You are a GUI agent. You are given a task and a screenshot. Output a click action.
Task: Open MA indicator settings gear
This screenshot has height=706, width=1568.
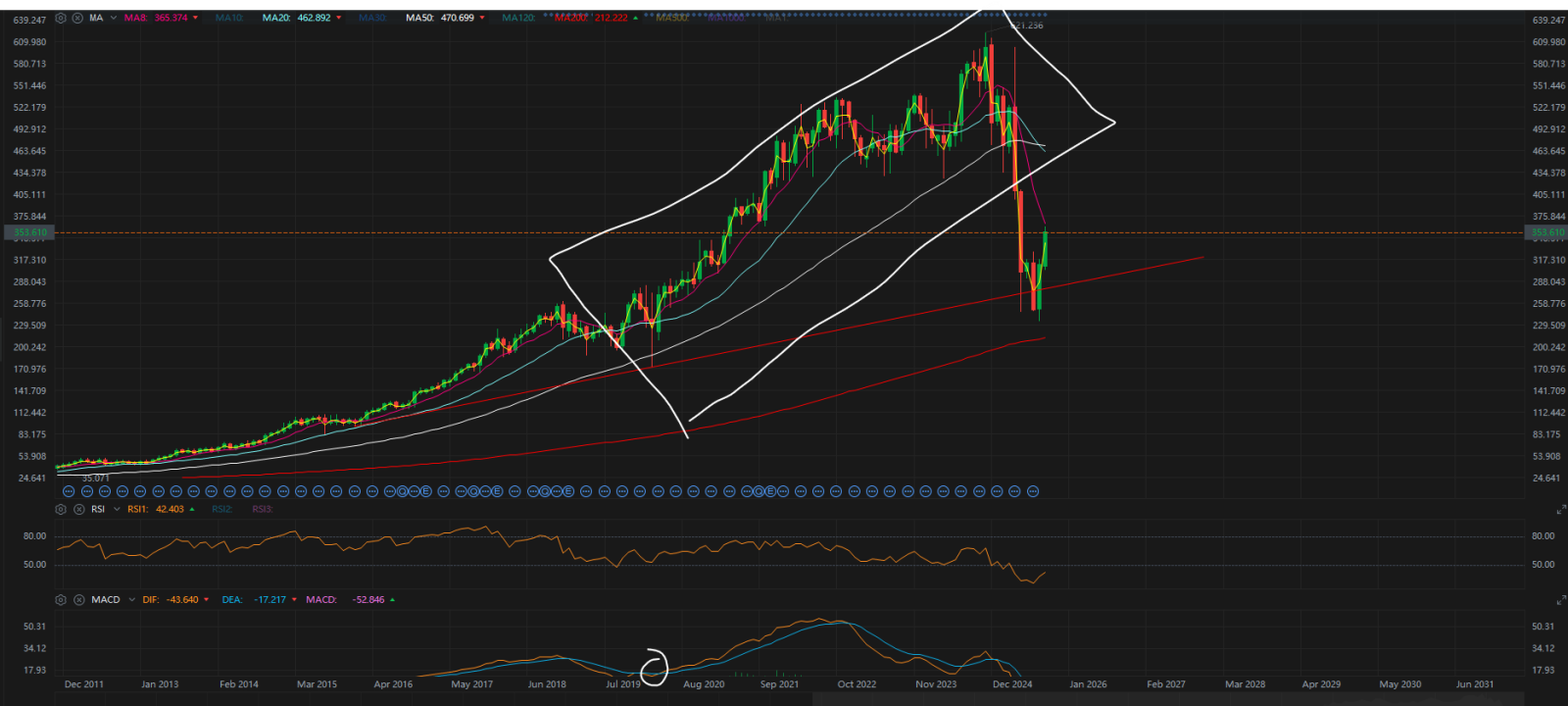point(61,18)
